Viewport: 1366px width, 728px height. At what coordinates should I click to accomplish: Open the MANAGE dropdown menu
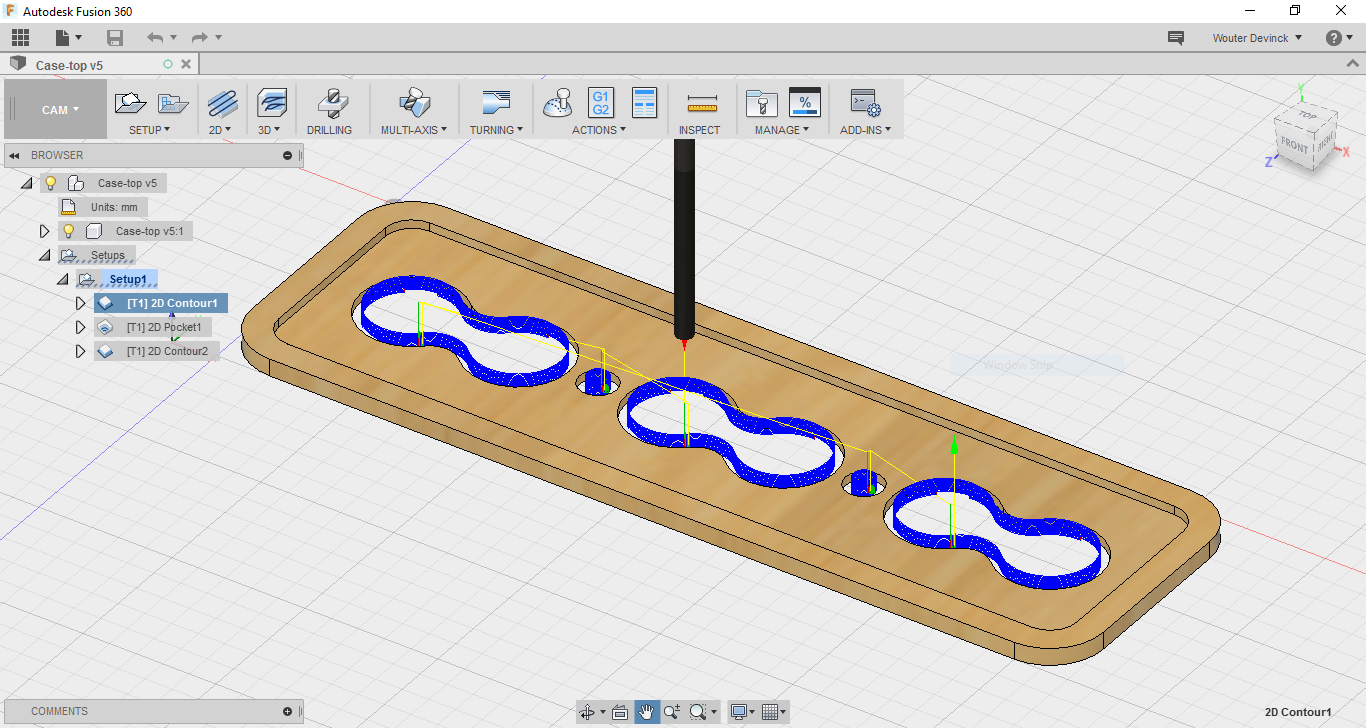(x=782, y=130)
